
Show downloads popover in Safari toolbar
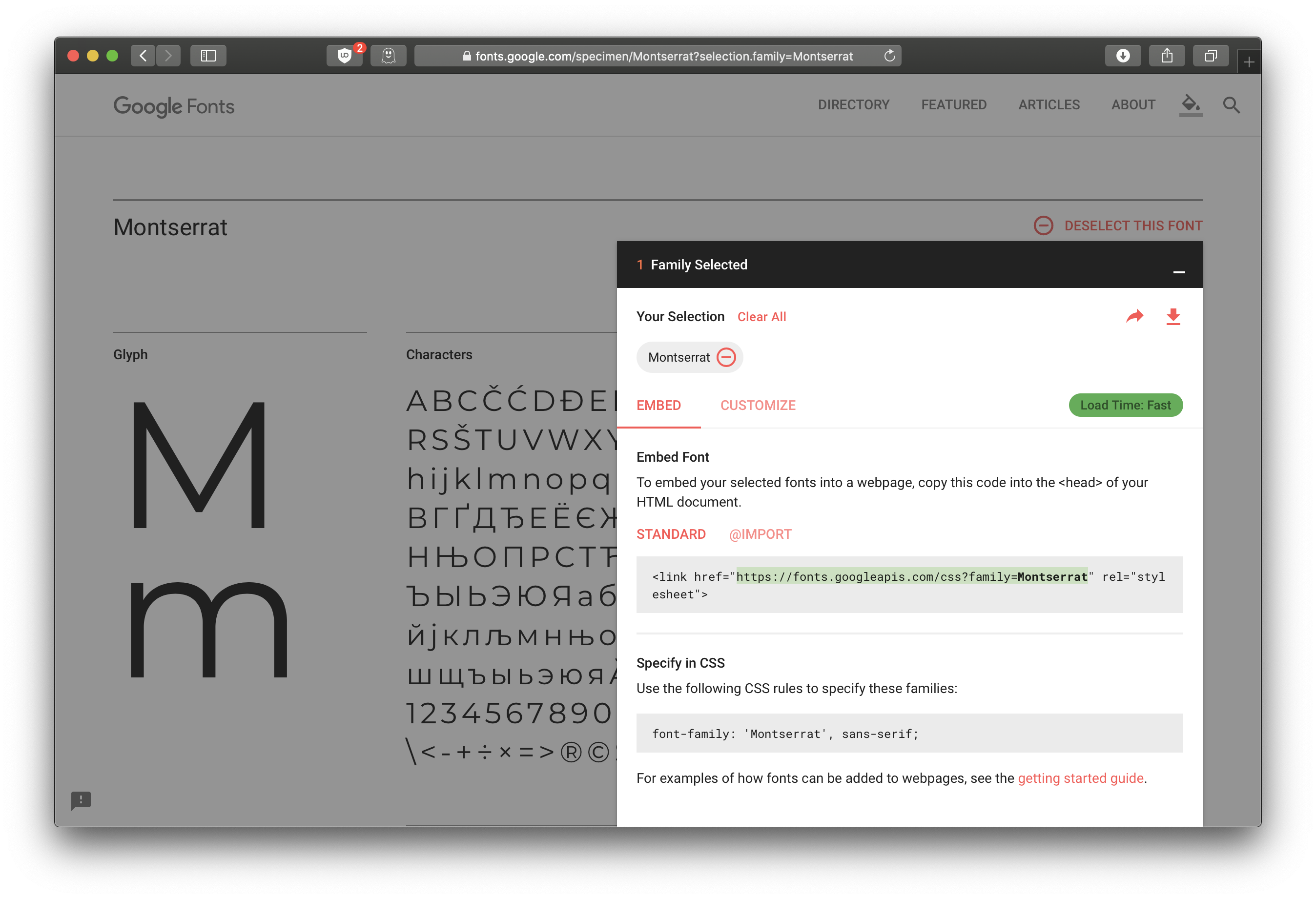[x=1123, y=56]
